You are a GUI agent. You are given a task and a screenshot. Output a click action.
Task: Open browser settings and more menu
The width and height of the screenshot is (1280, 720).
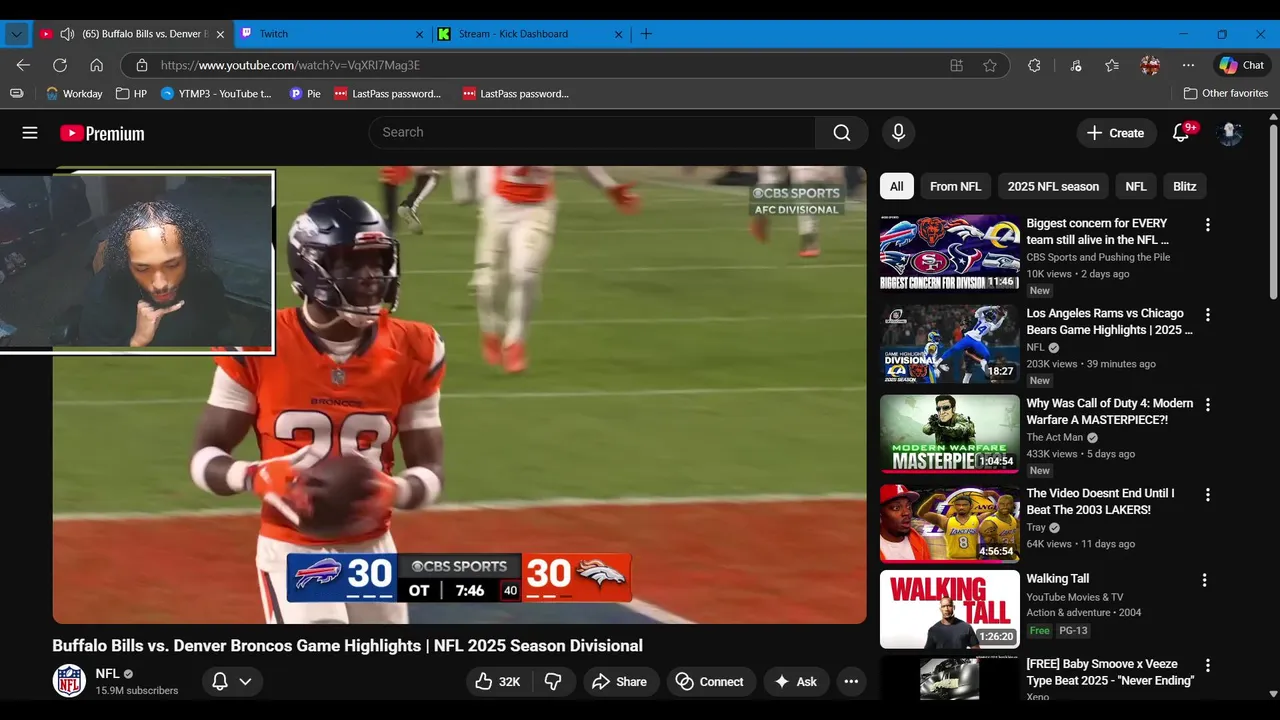coord(1188,65)
